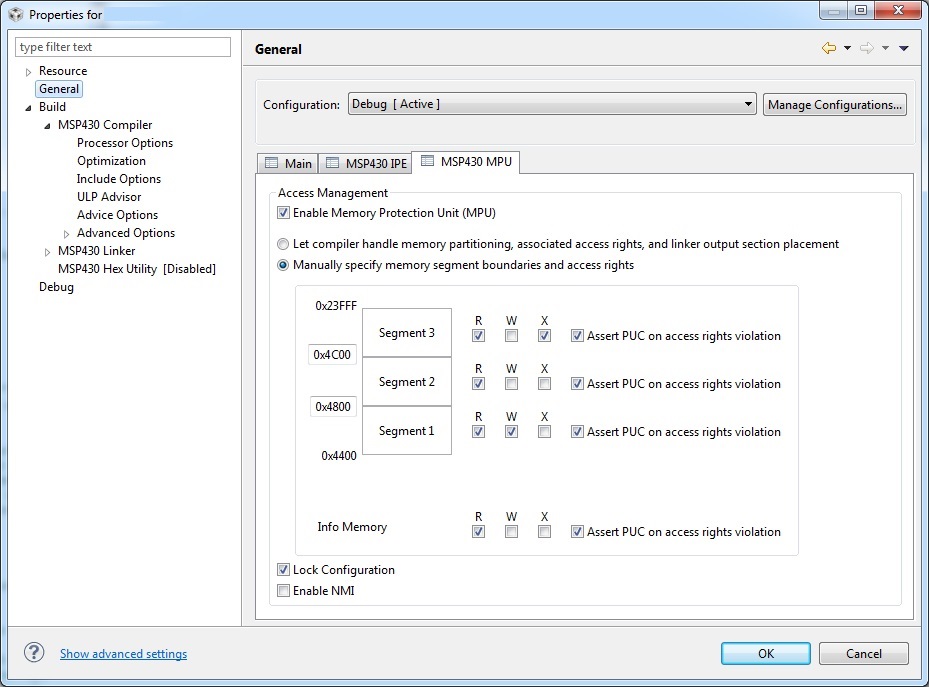This screenshot has height=687, width=929.
Task: Expand the Advanced Options node
Action: pos(66,234)
